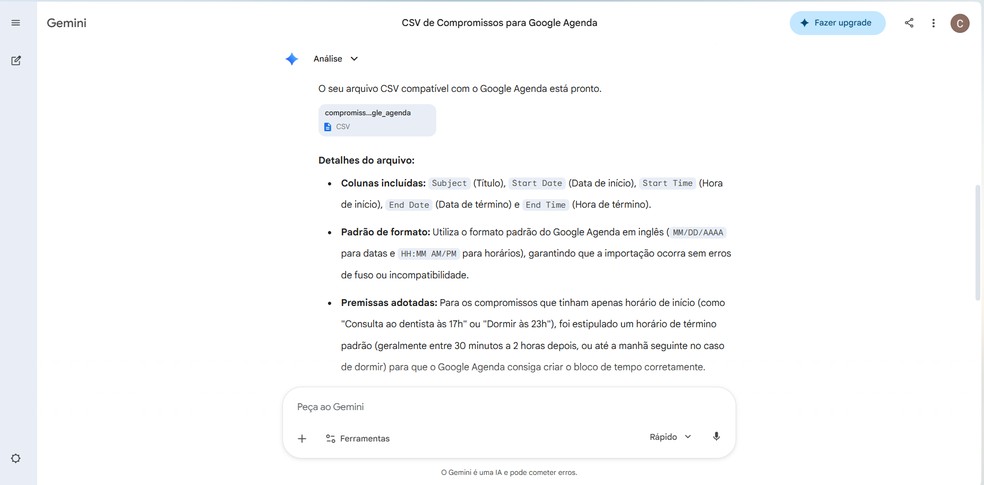Image resolution: width=984 pixels, height=485 pixels.
Task: Click the conversation title CSV de Compromissos
Action: 500,23
